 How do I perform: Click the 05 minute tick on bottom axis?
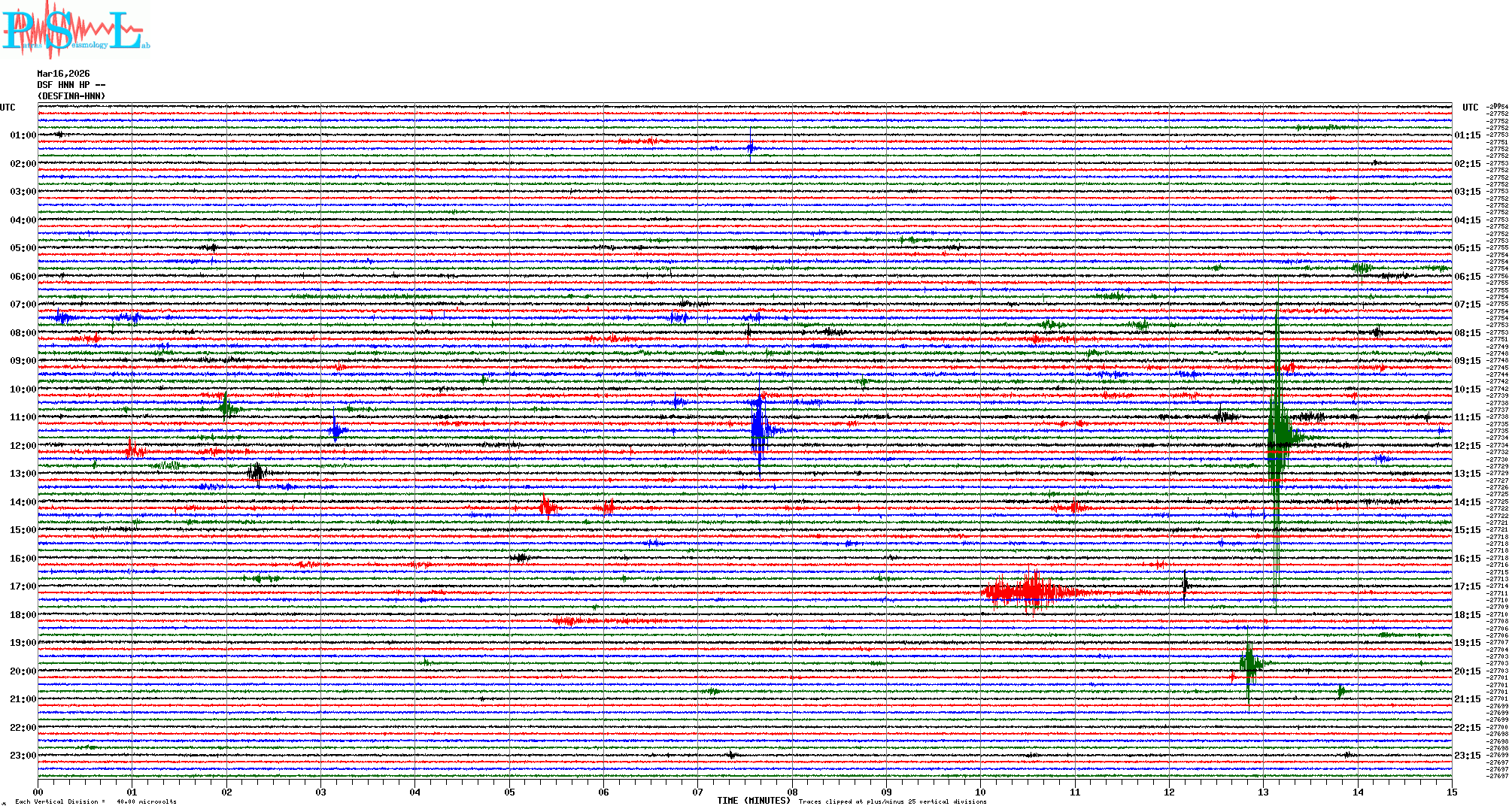point(509,792)
